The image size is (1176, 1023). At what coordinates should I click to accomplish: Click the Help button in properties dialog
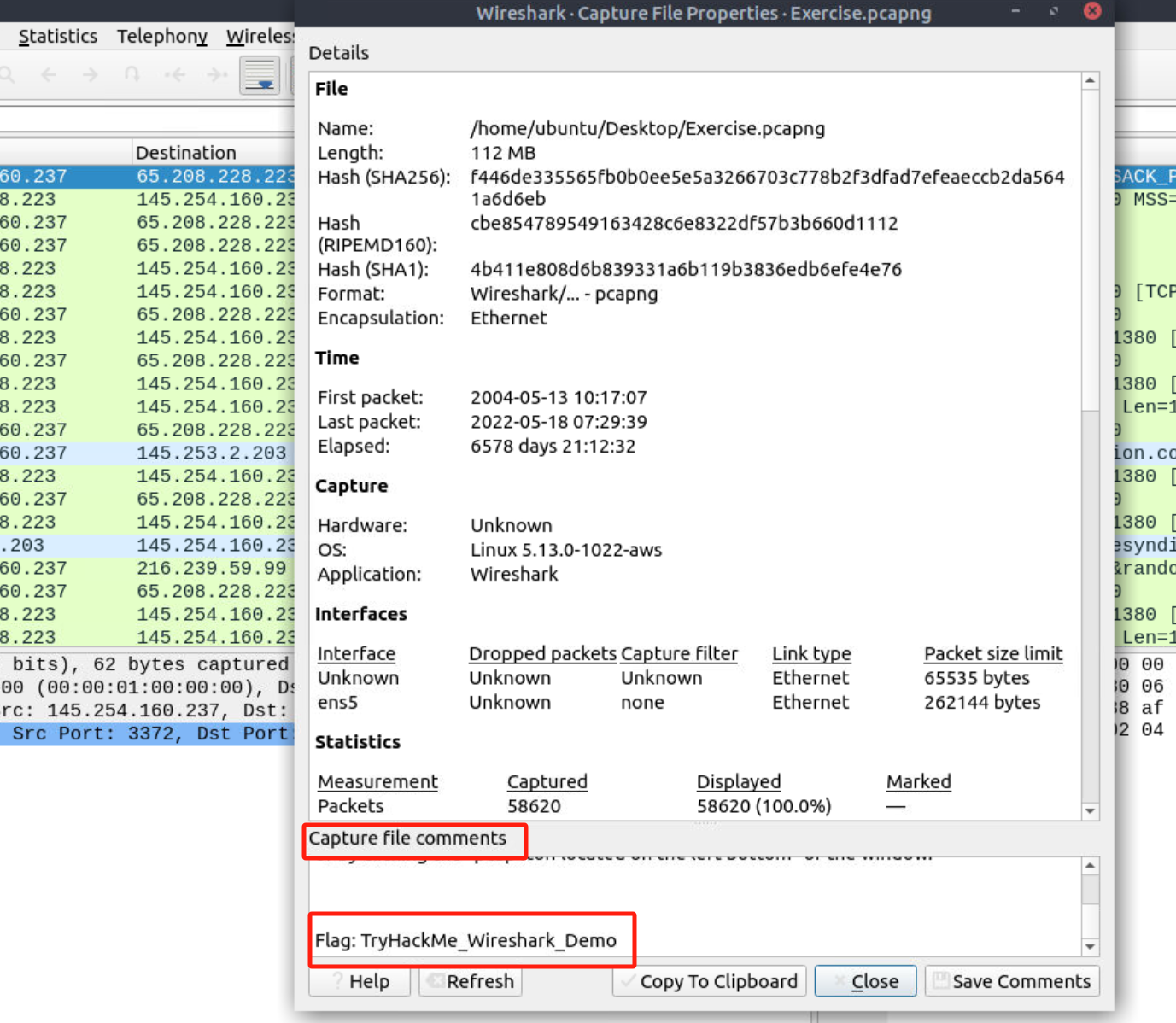[360, 981]
